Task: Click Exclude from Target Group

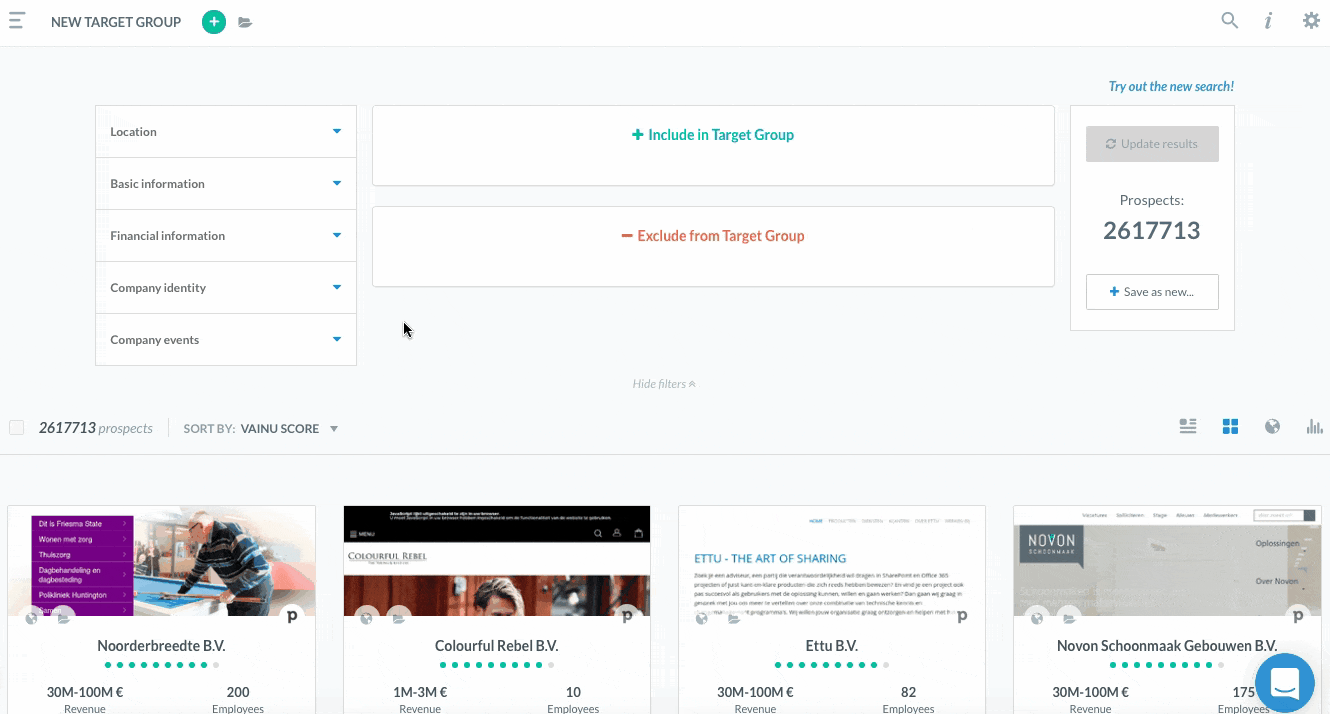Action: (x=713, y=236)
